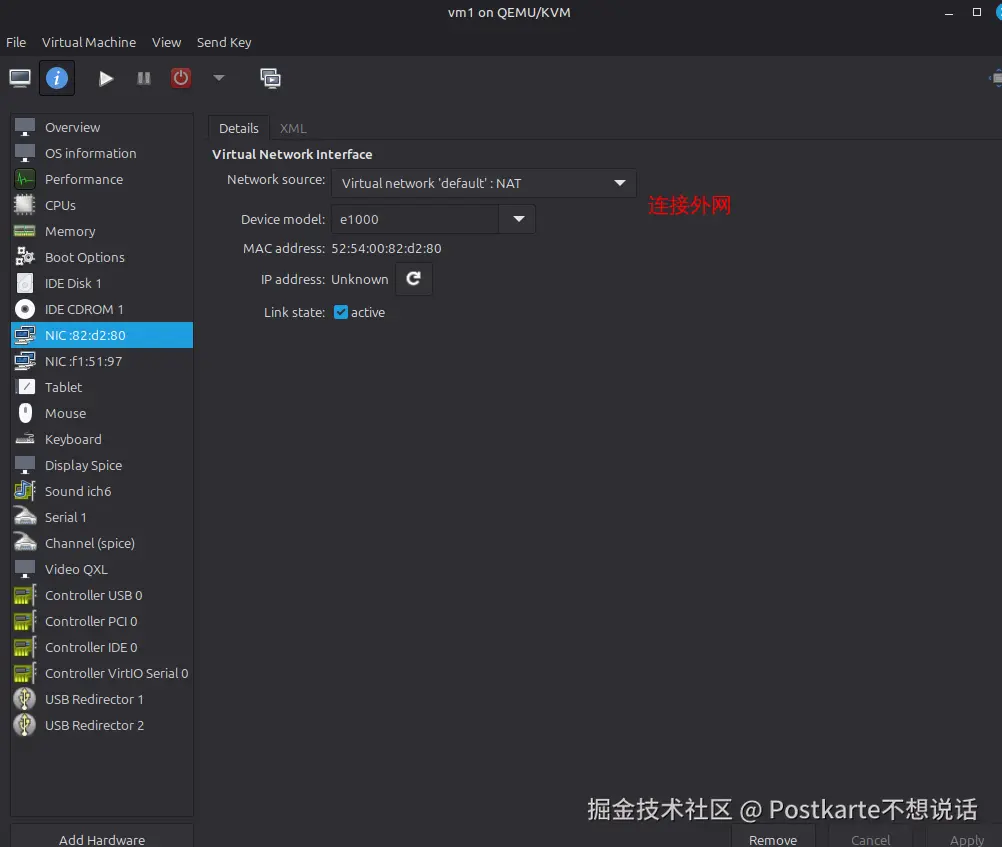The width and height of the screenshot is (1002, 847).
Task: Select CPUs hardware entry
Action: pyautogui.click(x=102, y=205)
